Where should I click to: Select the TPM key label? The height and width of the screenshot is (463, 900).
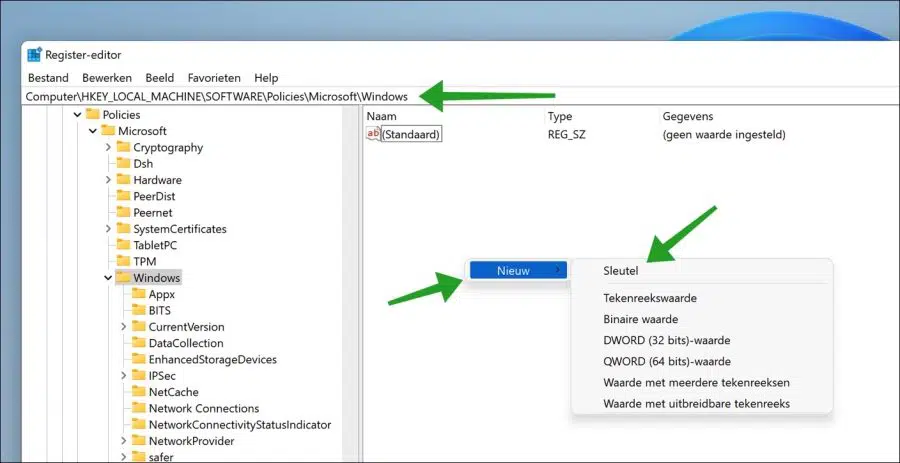pyautogui.click(x=145, y=262)
